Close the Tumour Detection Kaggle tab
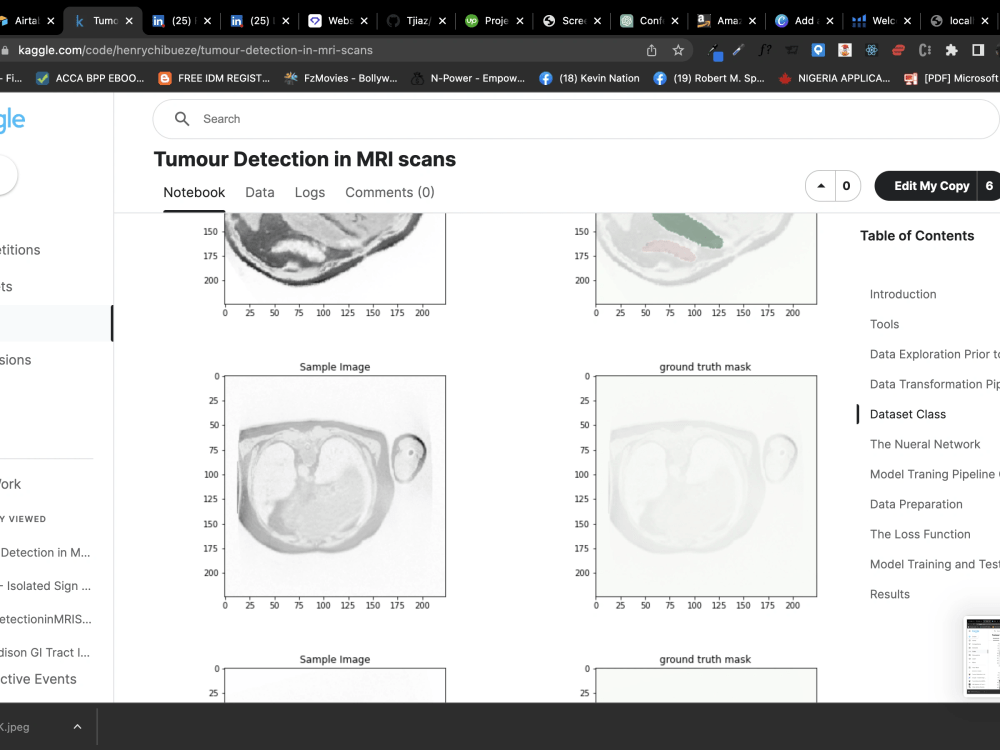 click(x=129, y=21)
